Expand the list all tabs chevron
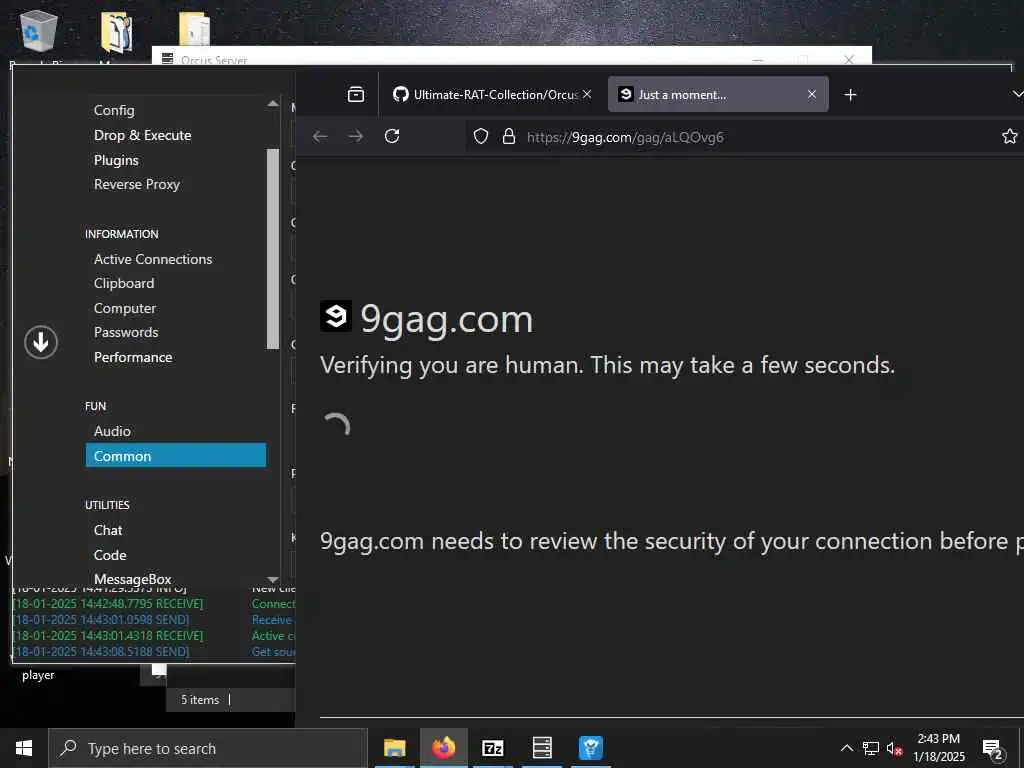The width and height of the screenshot is (1024, 768). point(1017,95)
